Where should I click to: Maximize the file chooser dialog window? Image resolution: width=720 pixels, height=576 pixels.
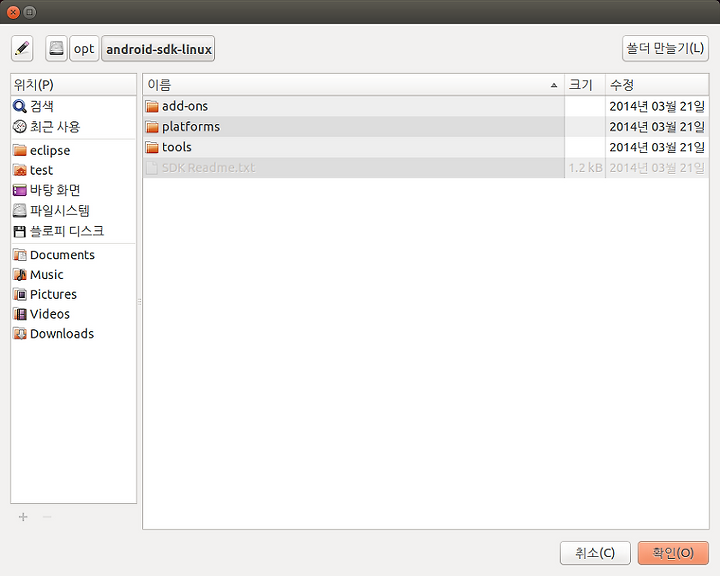coord(29,12)
